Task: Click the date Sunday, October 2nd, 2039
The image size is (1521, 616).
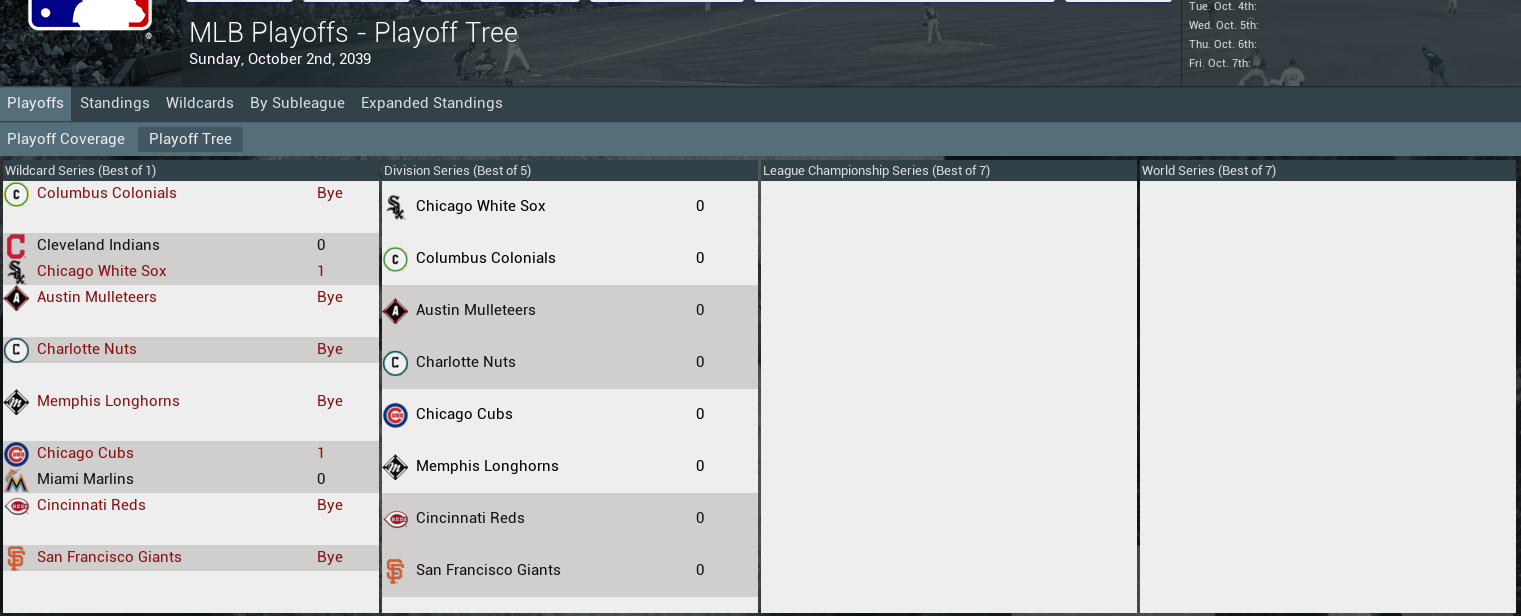Action: click(280, 60)
